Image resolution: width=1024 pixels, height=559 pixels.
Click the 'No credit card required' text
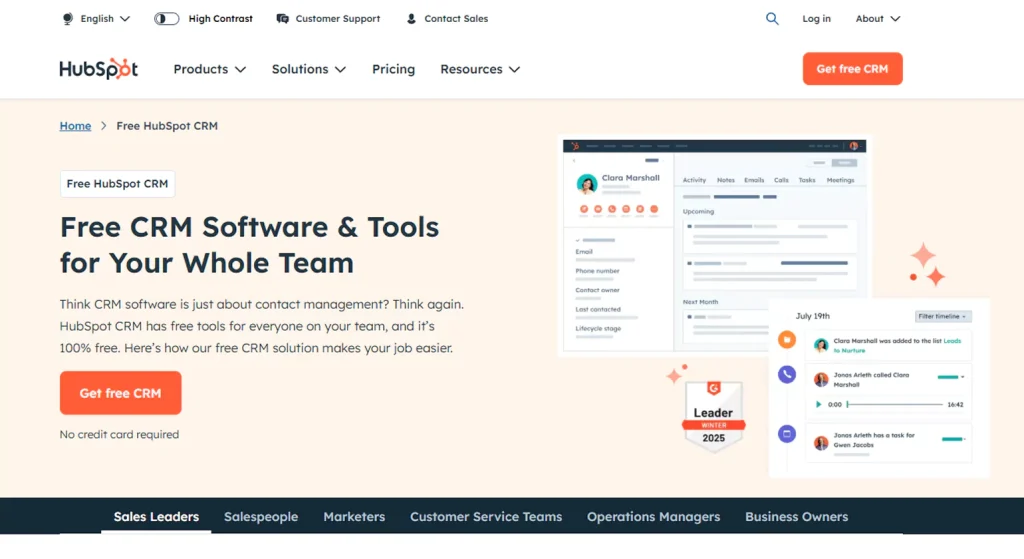point(119,434)
